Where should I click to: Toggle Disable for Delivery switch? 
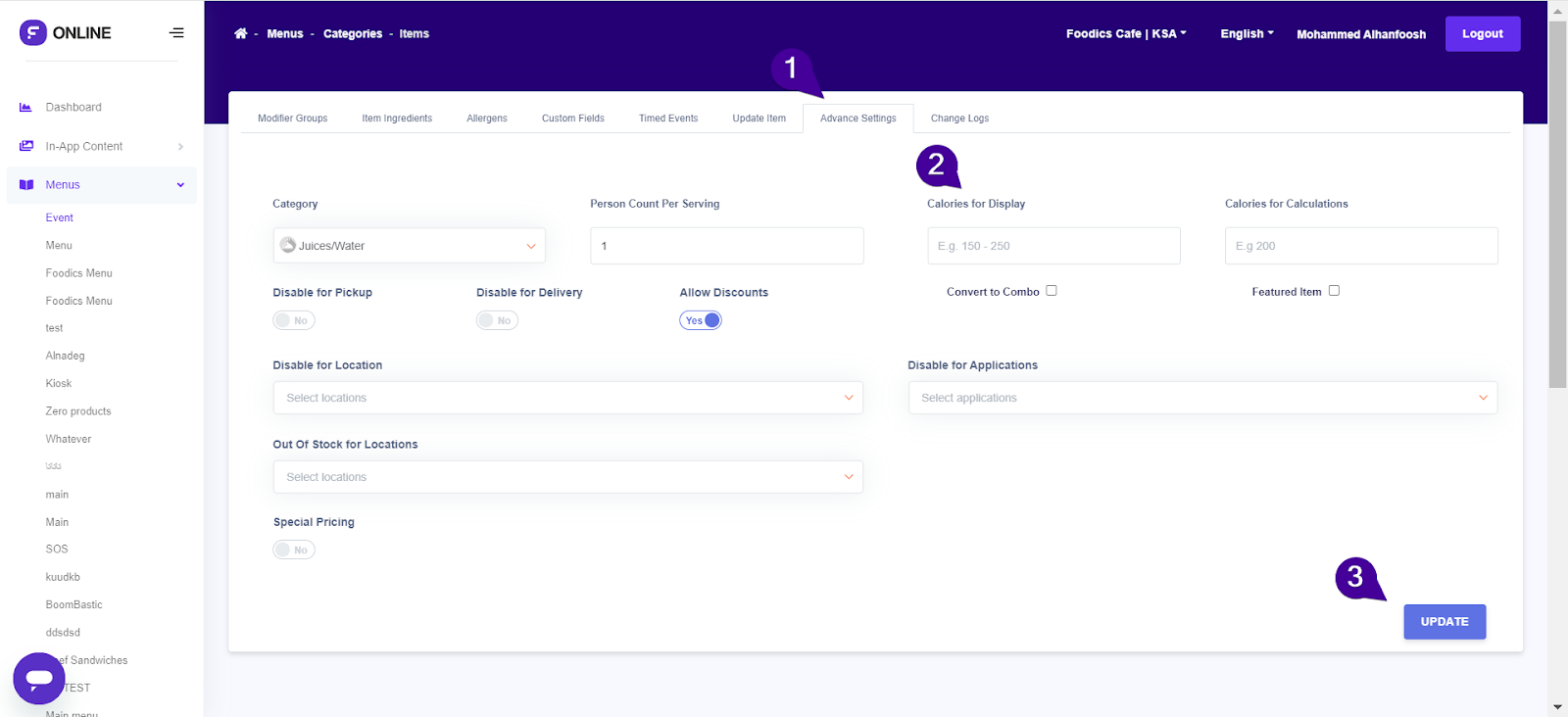click(497, 320)
